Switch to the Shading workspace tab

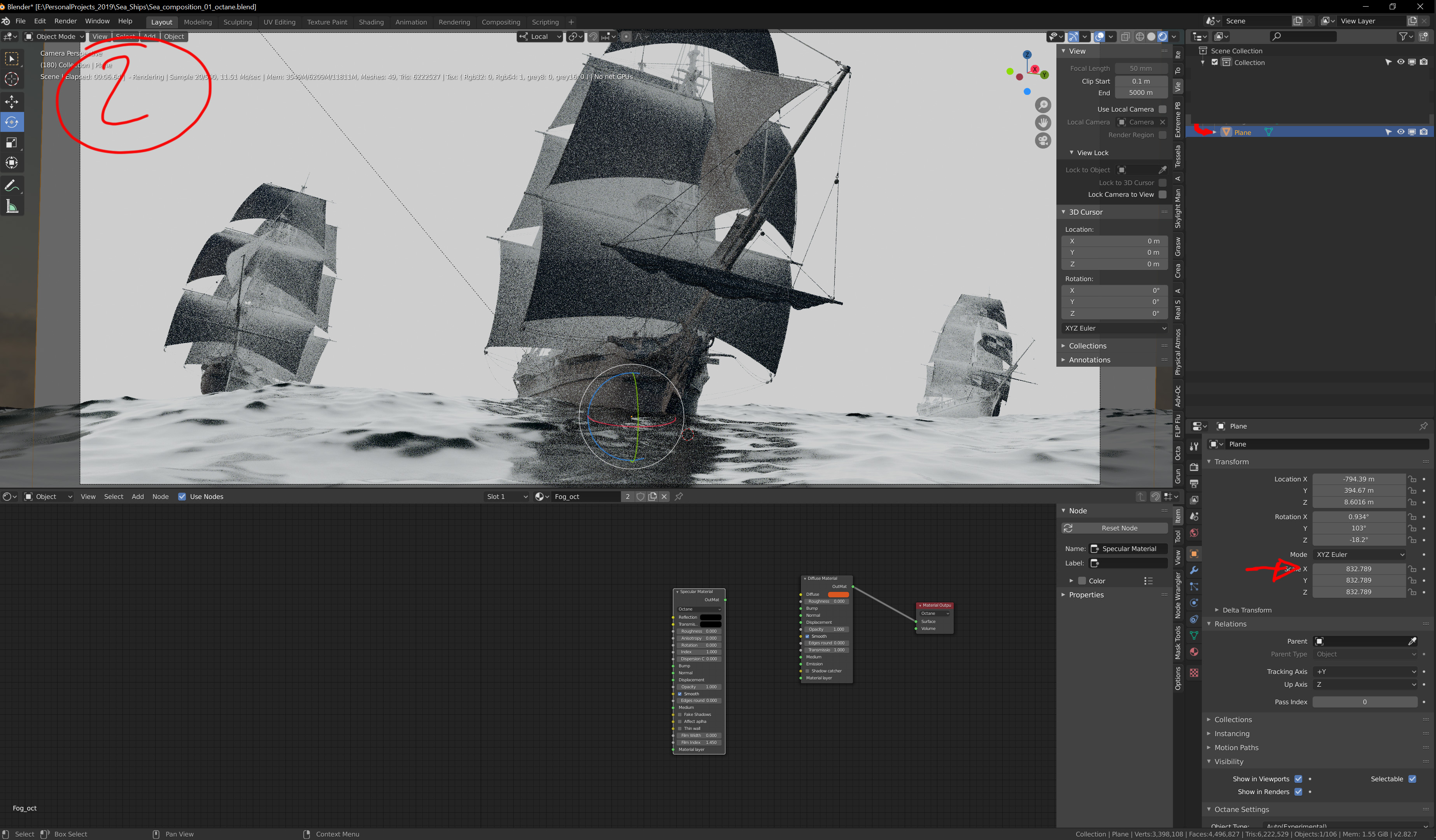click(371, 22)
